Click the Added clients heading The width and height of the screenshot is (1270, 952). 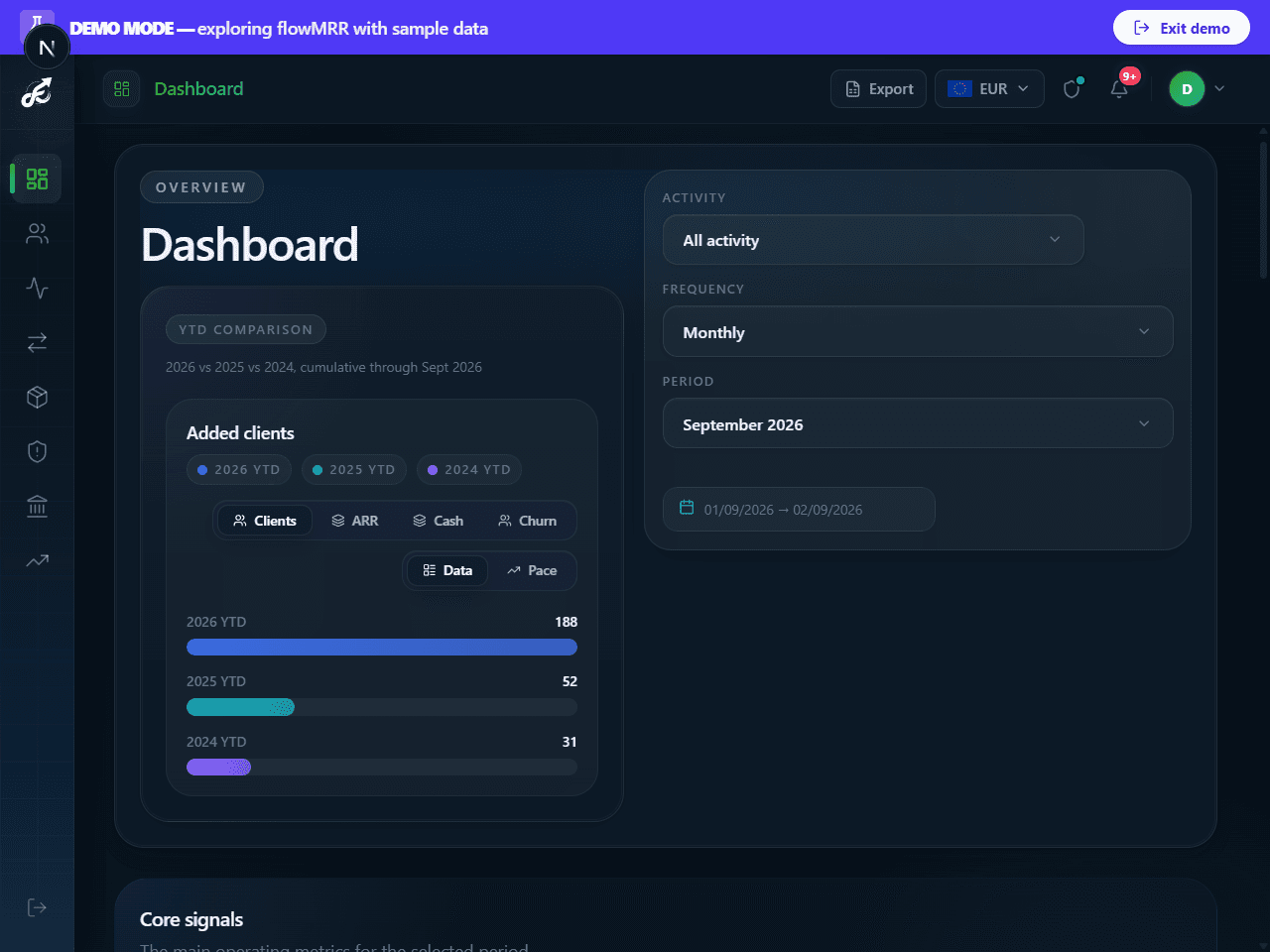[240, 432]
